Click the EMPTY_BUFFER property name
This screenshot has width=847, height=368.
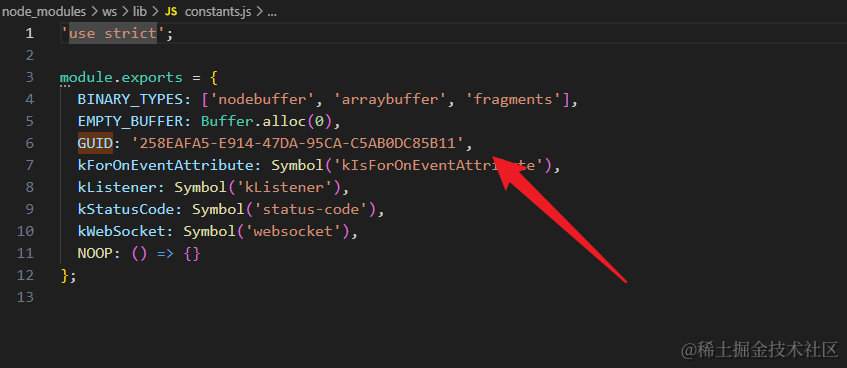tap(130, 121)
